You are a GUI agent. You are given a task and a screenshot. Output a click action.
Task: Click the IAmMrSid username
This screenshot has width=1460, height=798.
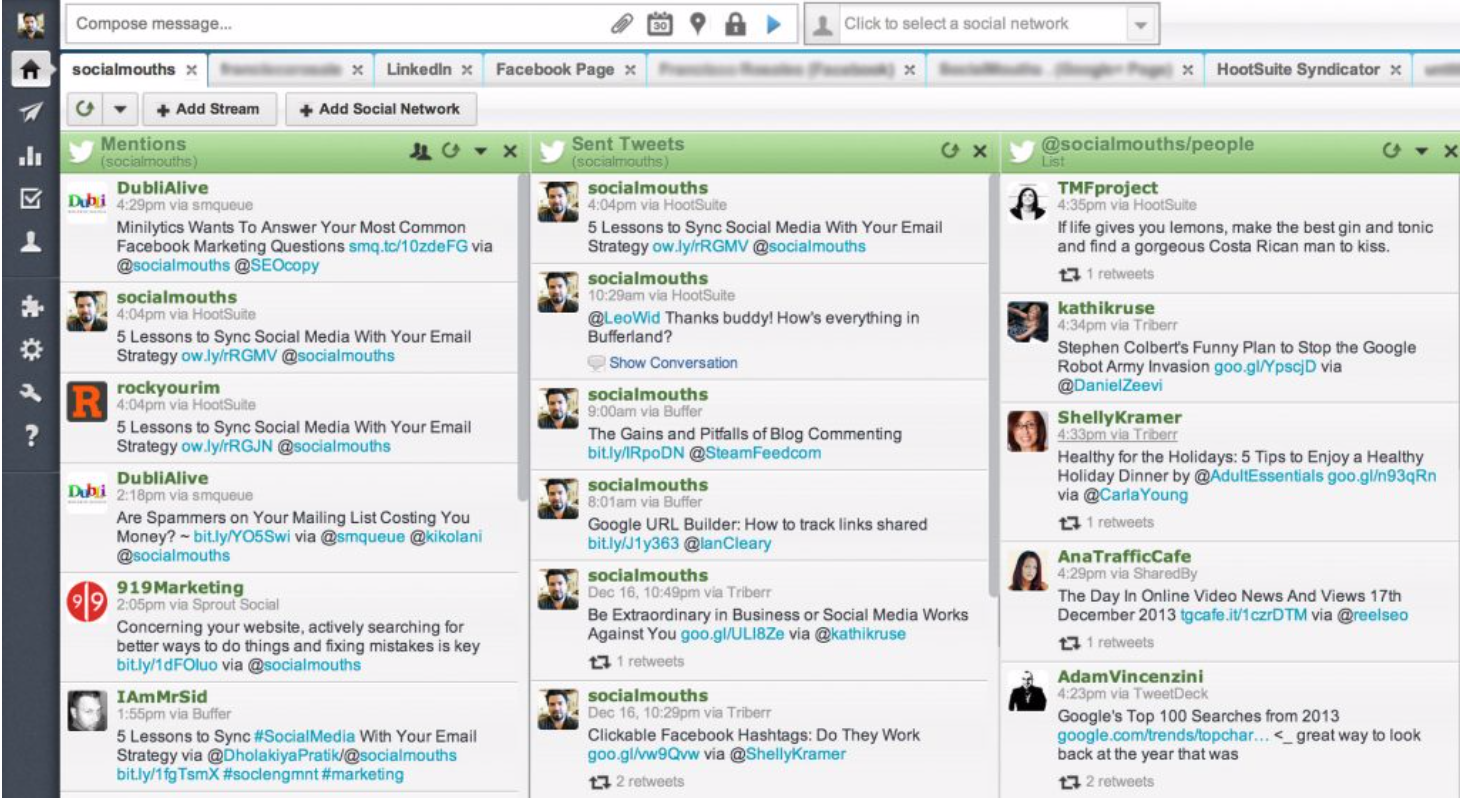coord(160,696)
